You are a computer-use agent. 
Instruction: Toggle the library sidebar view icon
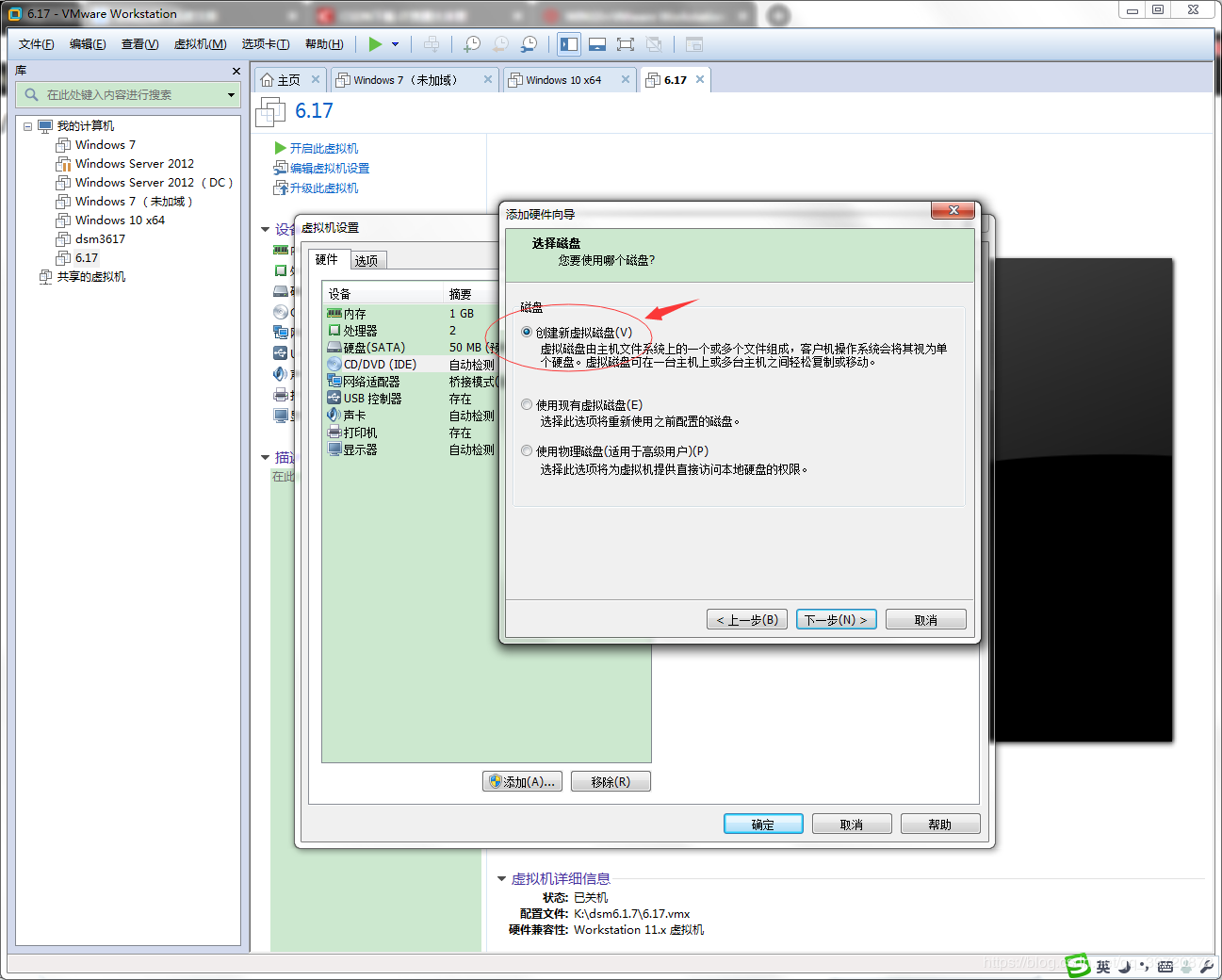(569, 44)
